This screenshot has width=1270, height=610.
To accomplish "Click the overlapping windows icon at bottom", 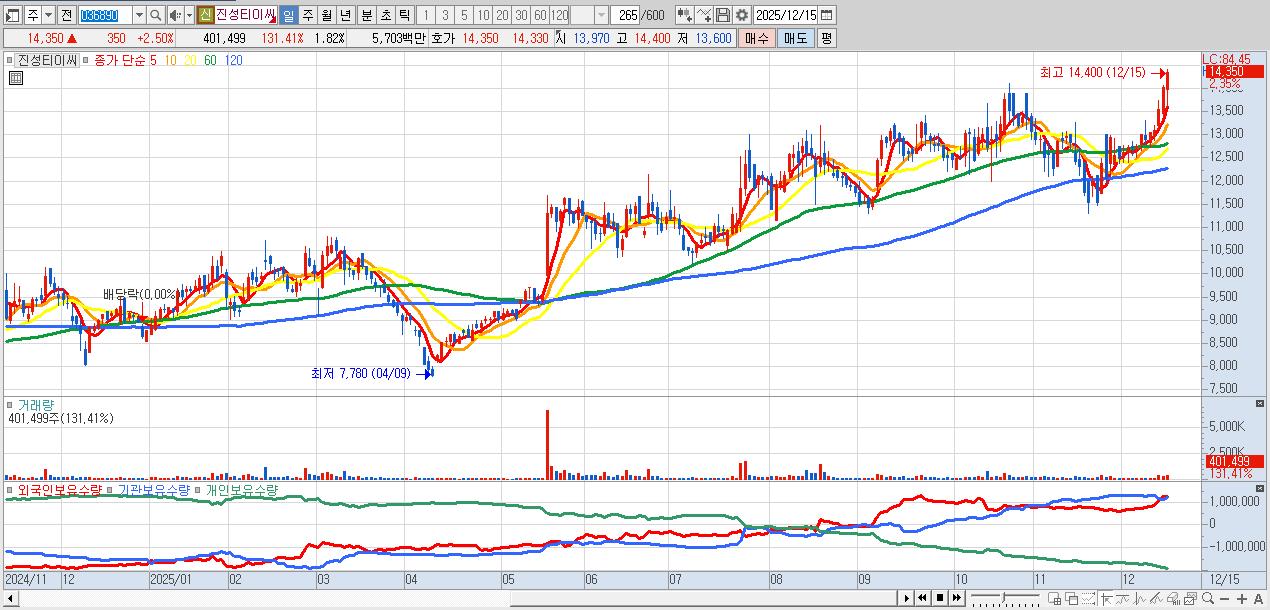I will tap(1071, 599).
